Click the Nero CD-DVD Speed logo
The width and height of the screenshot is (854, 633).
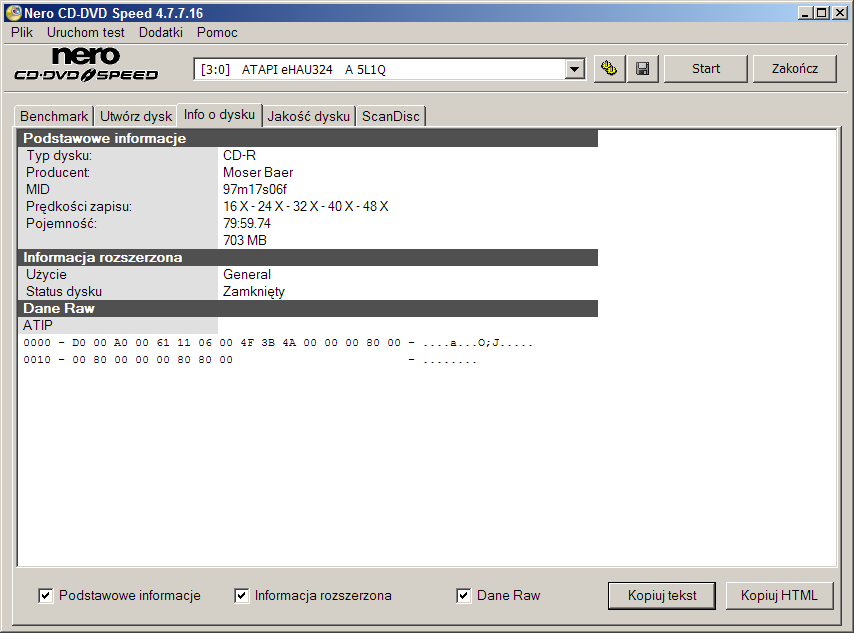click(86, 65)
